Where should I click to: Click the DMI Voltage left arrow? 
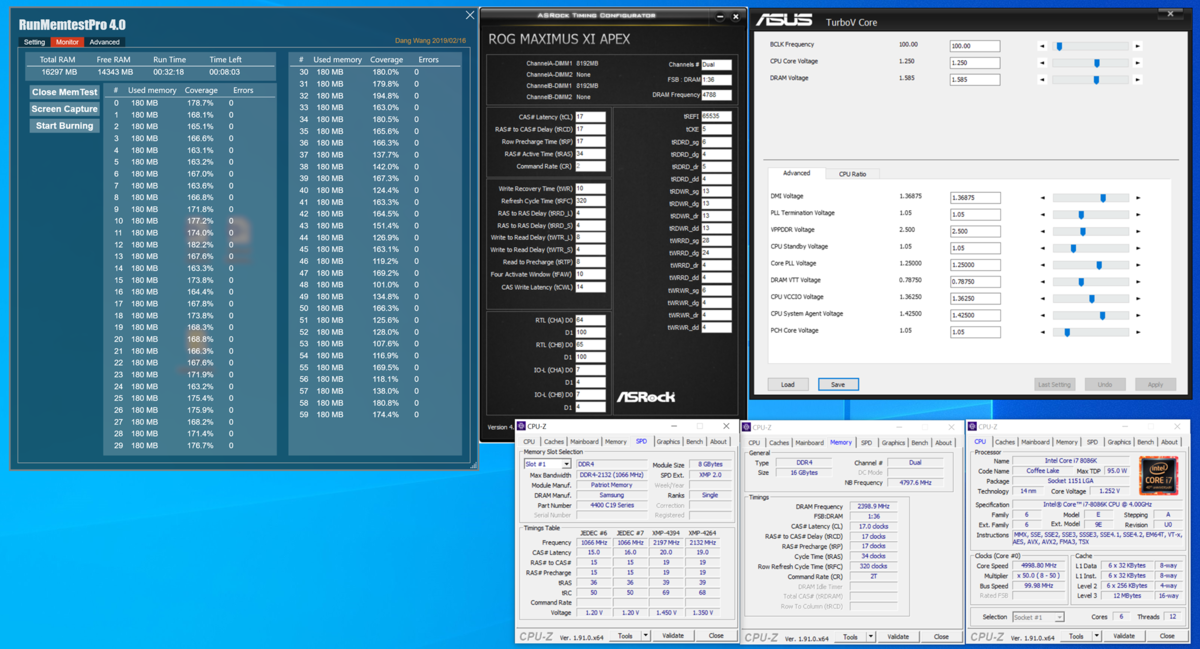point(1043,198)
